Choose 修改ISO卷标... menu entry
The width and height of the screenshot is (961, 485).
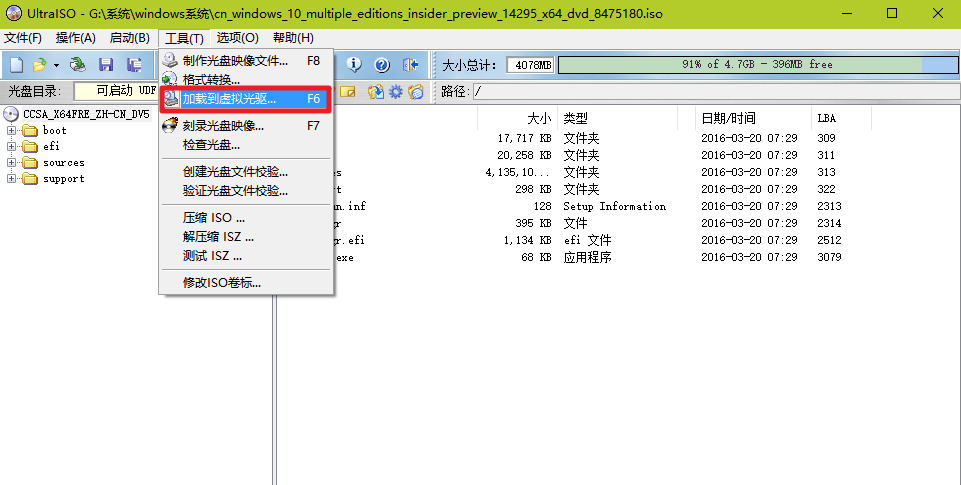246,283
